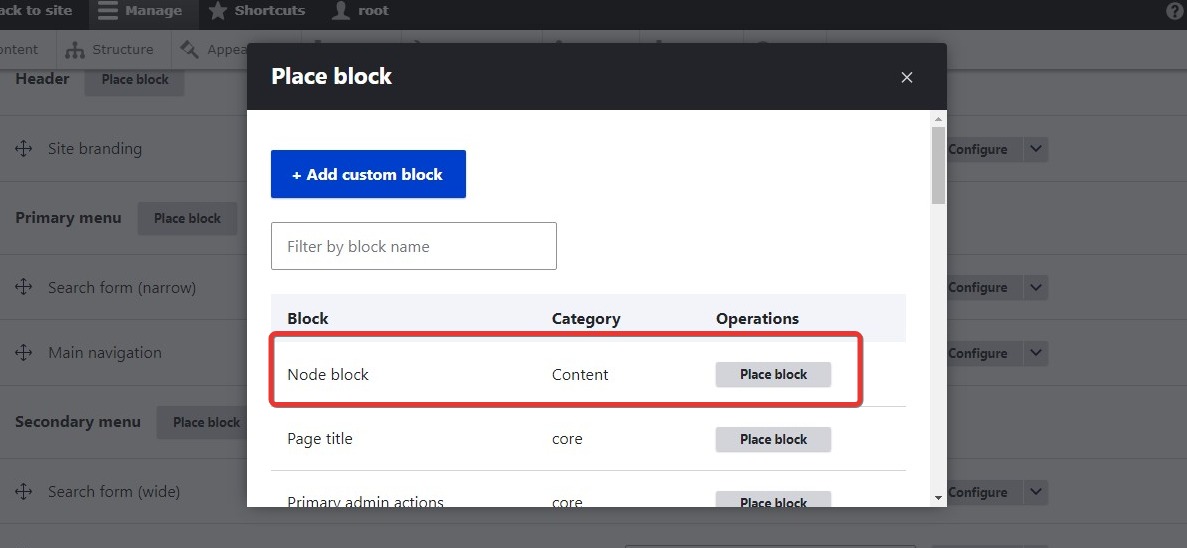Place the Node block
This screenshot has width=1187, height=548.
coord(773,374)
